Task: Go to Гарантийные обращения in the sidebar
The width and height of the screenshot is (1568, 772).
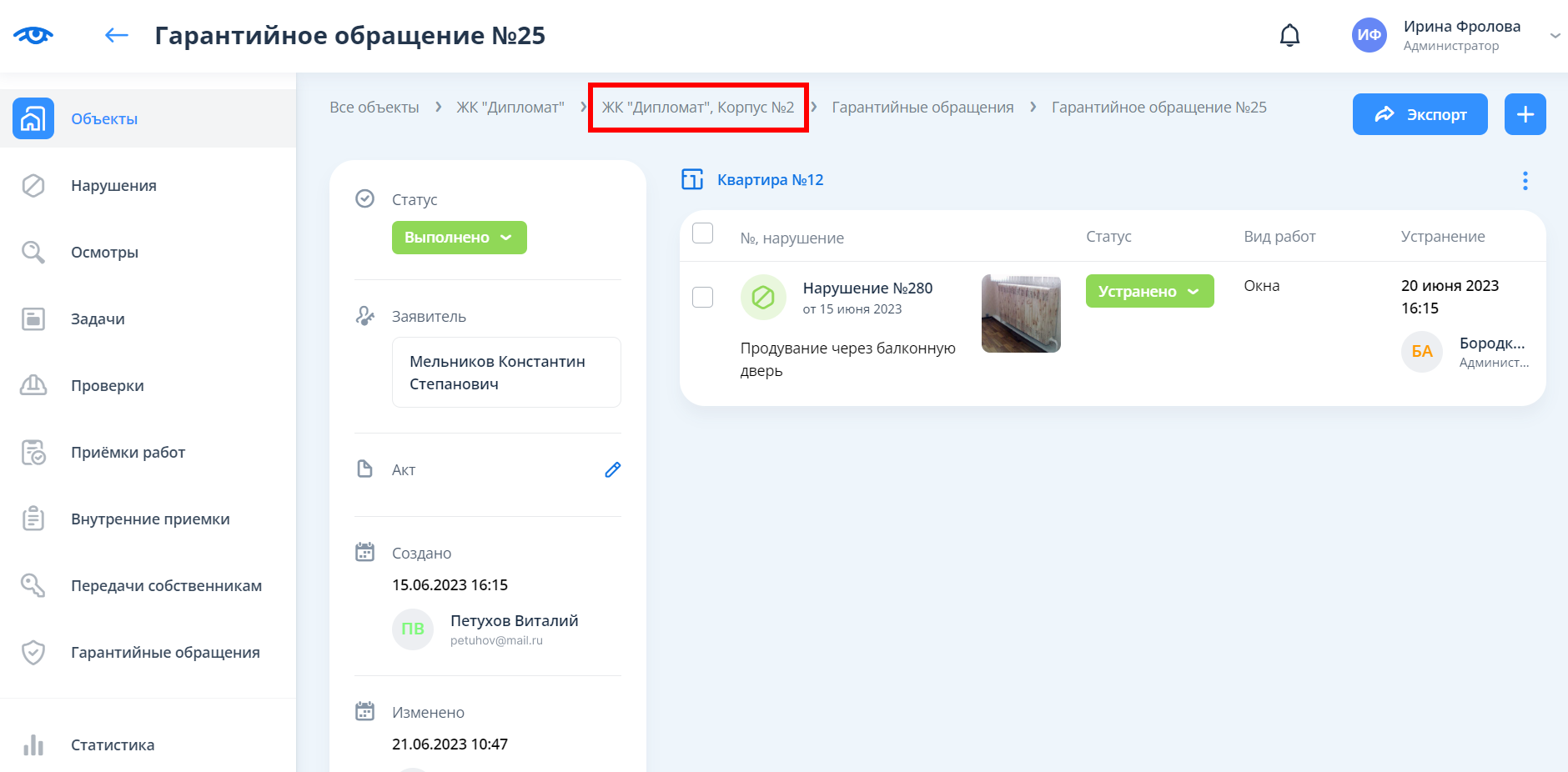Action: click(x=165, y=652)
